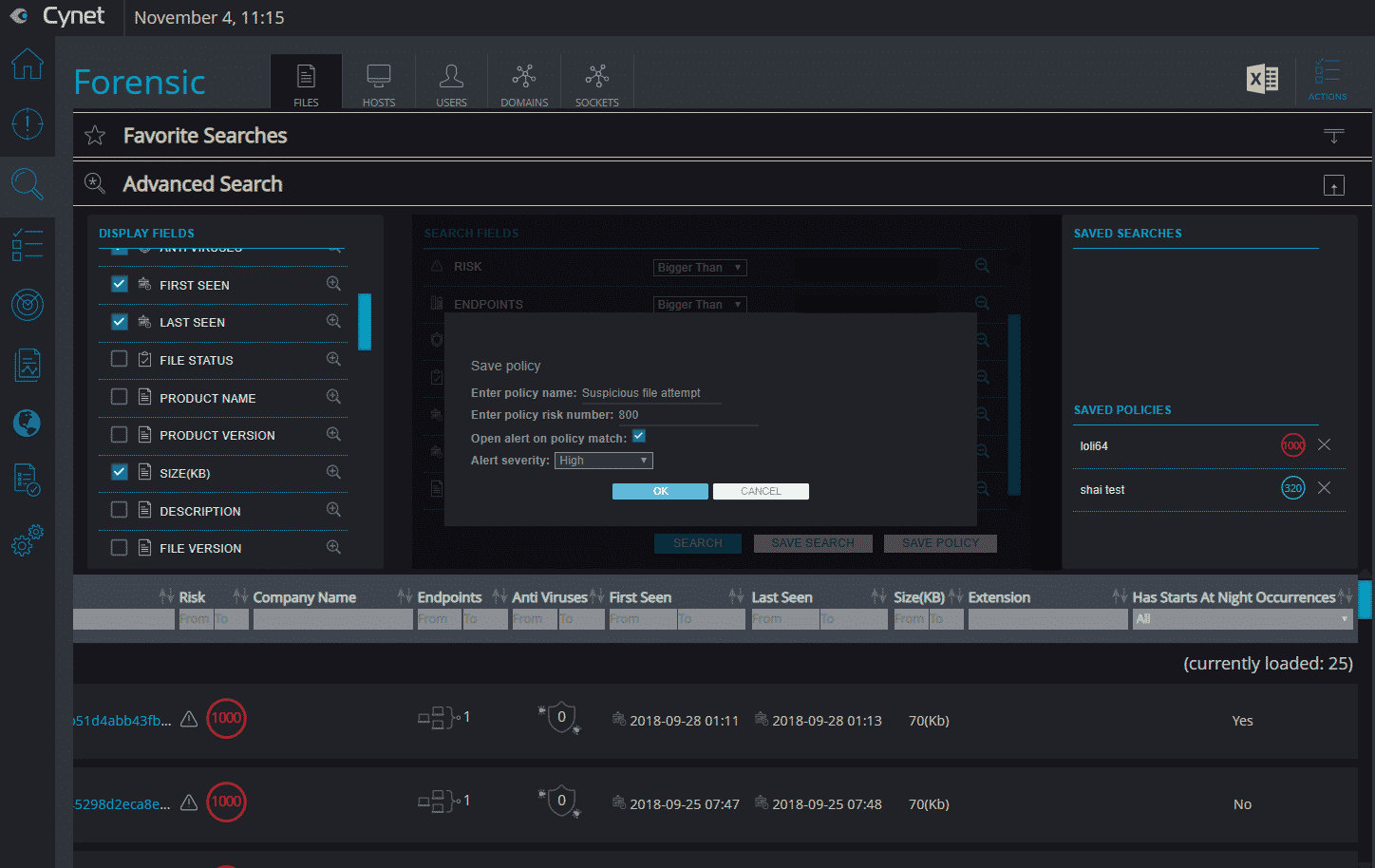Add LAST SEEN to search fields

pos(333,321)
